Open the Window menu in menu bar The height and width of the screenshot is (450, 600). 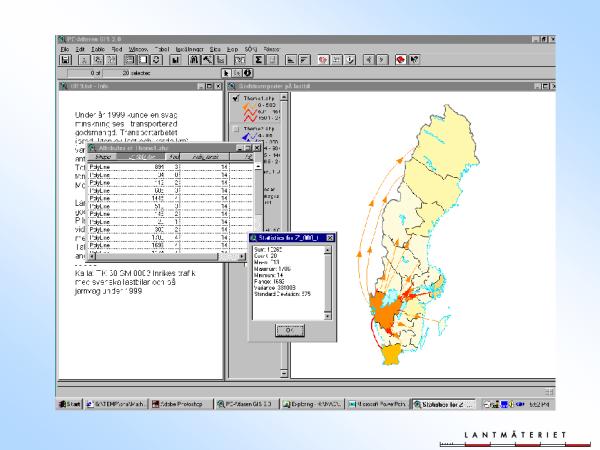pyautogui.click(x=138, y=48)
